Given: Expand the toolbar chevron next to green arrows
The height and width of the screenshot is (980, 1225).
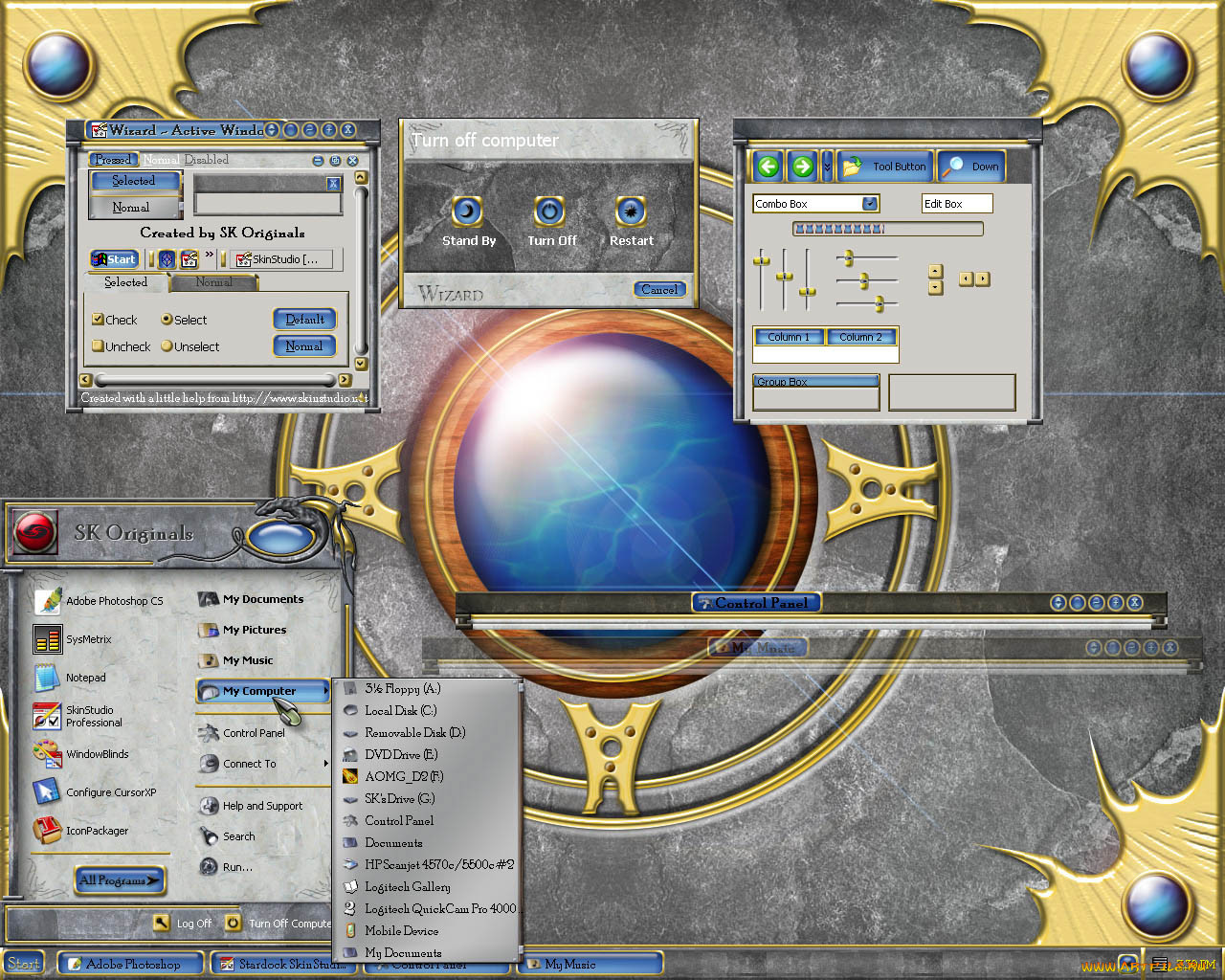Looking at the screenshot, I should coord(827,167).
